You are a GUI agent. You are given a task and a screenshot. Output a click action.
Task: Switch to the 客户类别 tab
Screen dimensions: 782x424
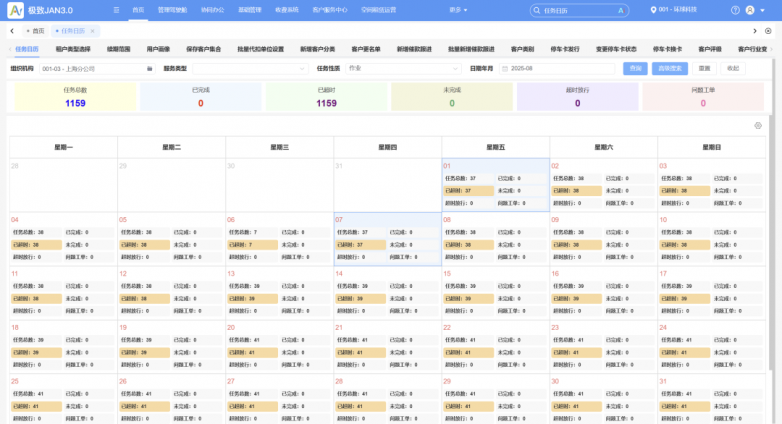click(522, 48)
